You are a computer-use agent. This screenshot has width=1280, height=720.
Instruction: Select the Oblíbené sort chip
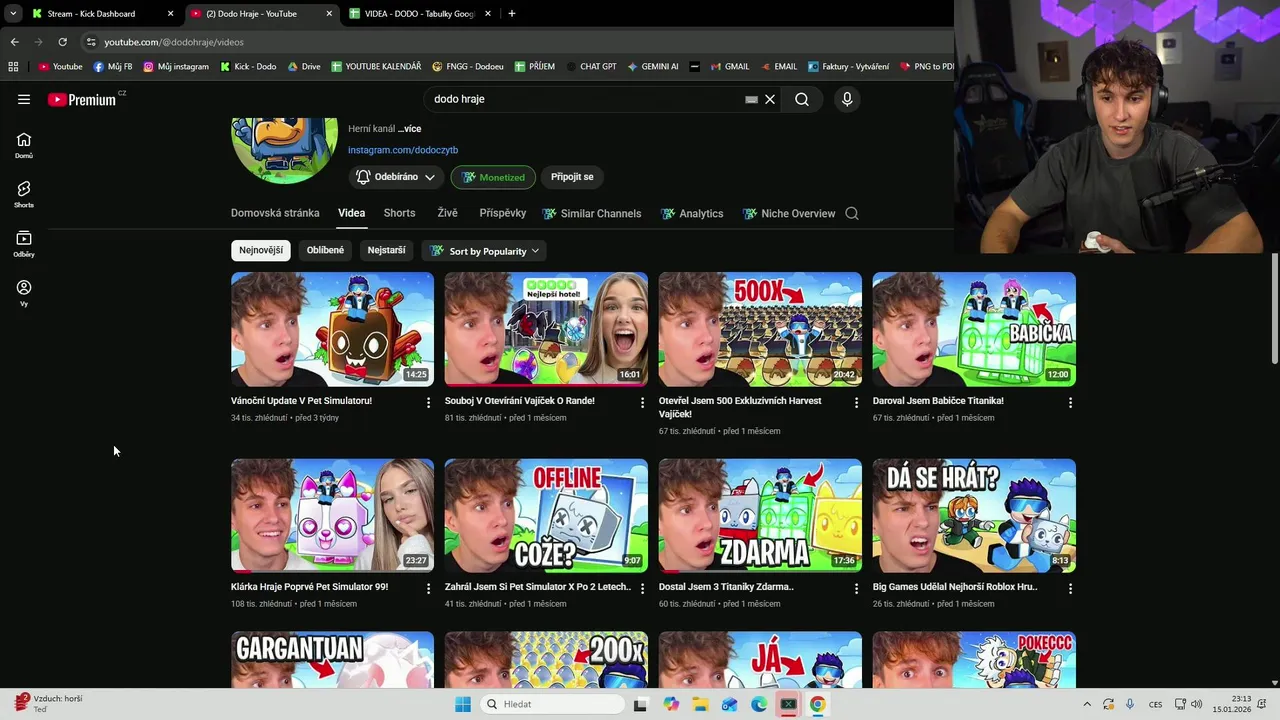click(x=325, y=250)
